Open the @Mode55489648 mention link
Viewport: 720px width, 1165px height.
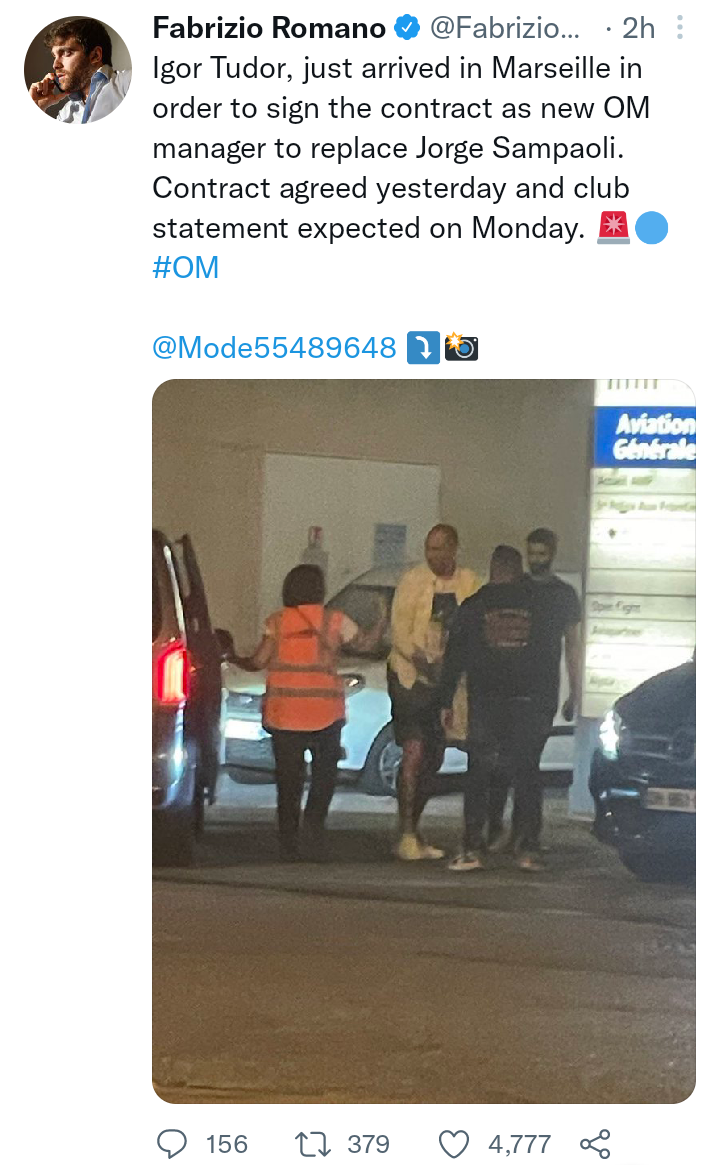point(274,348)
